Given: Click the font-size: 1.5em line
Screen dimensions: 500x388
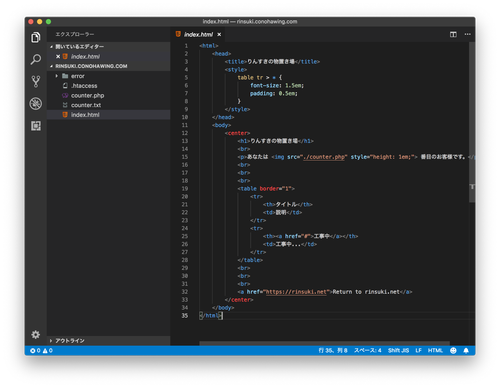Looking at the screenshot, I should (277, 85).
